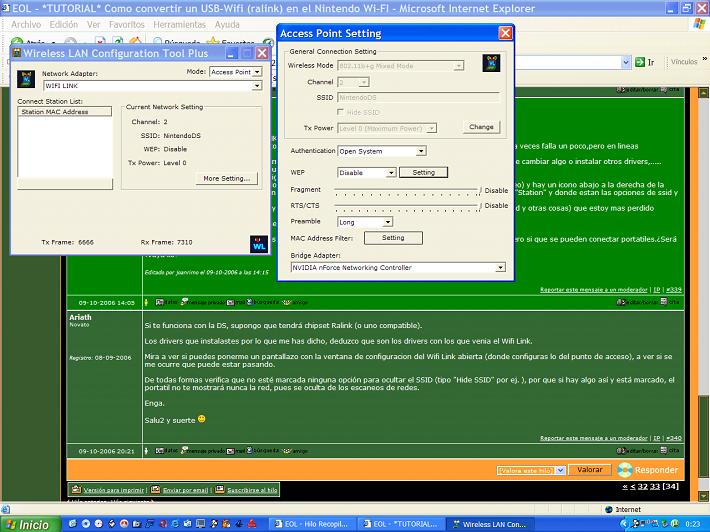The height and width of the screenshot is (532, 710).
Task: Click mensaje privado icon in 14:05 post row
Action: click(x=203, y=302)
